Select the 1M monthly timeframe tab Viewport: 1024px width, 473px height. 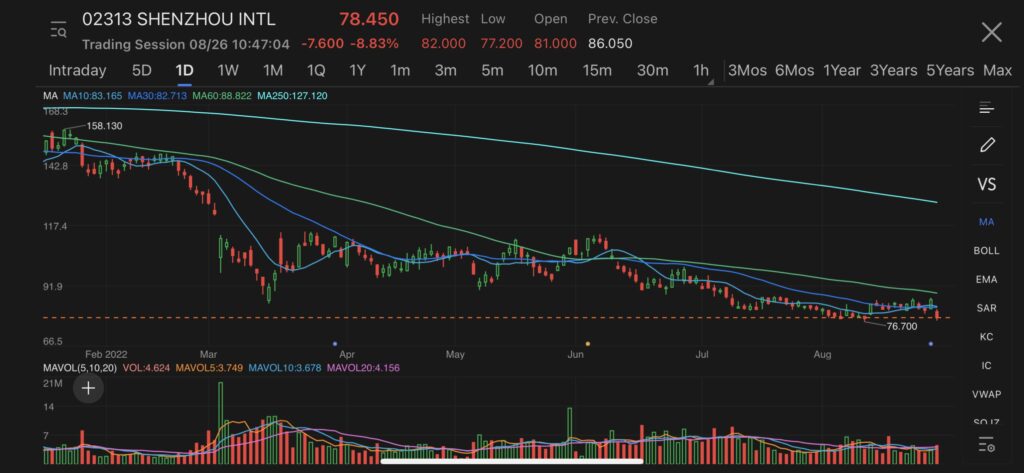pos(272,71)
